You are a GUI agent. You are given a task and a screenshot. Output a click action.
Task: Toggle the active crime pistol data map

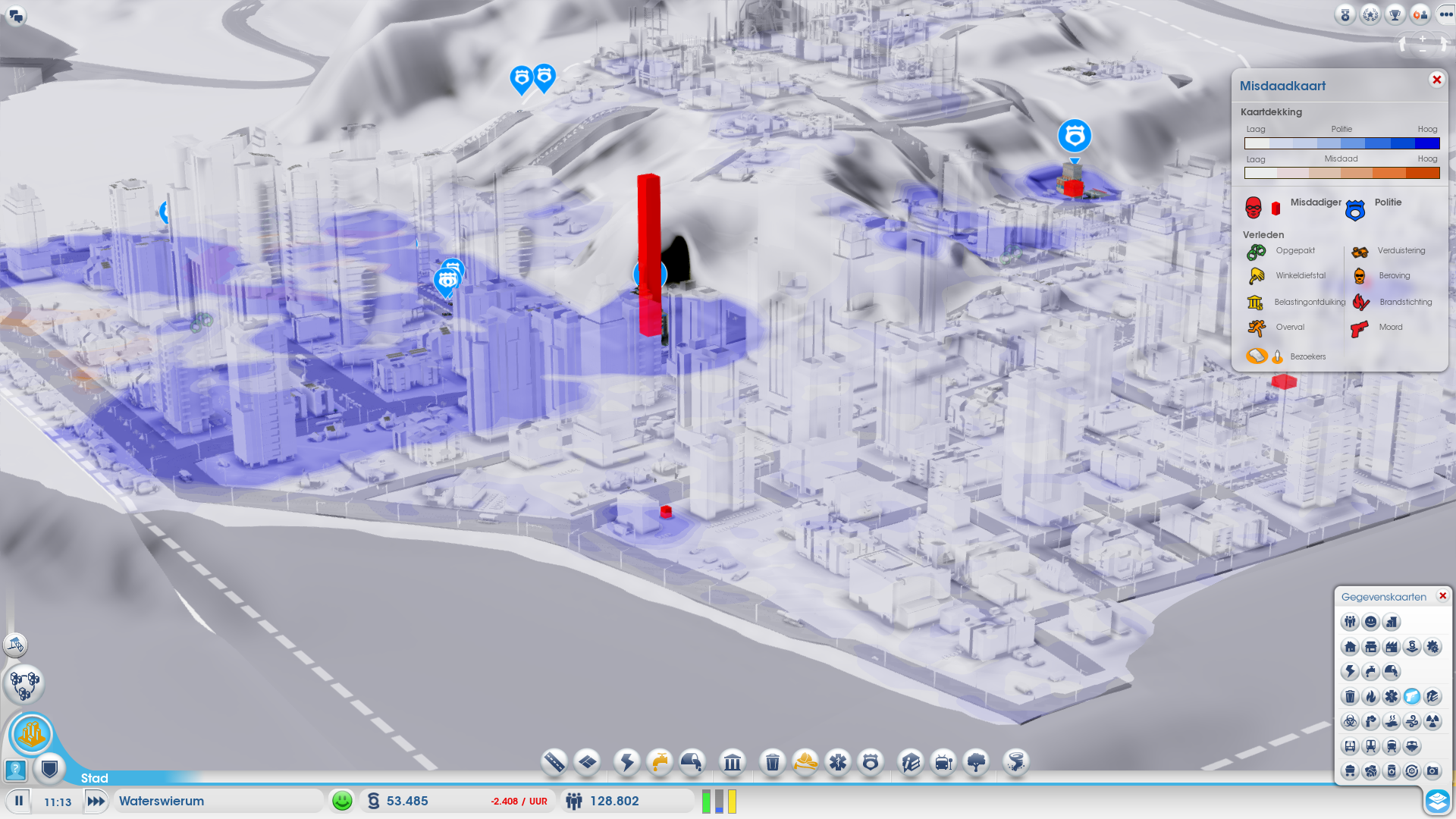point(1411,696)
